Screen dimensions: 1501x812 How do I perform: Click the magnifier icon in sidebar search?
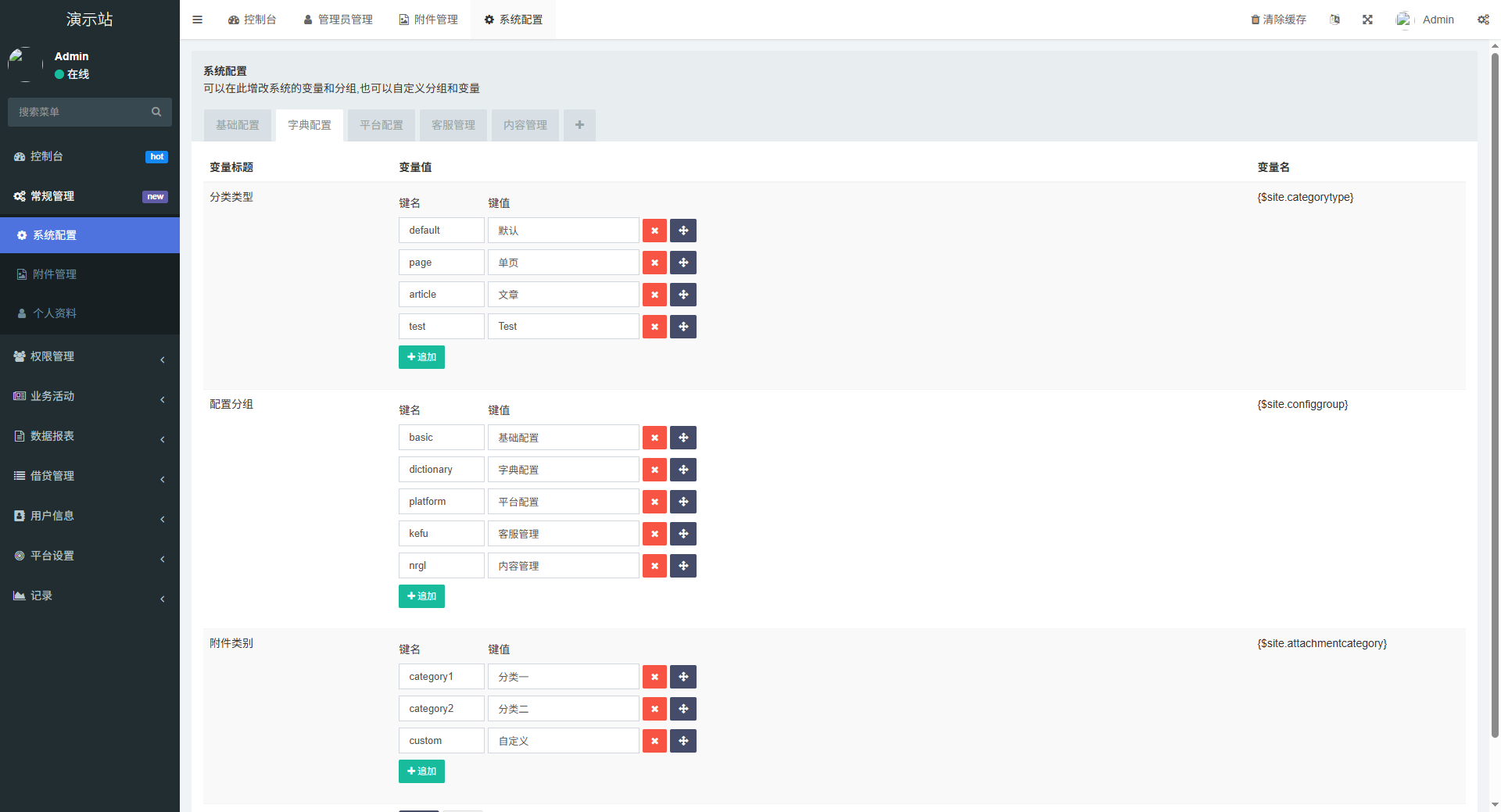[156, 112]
